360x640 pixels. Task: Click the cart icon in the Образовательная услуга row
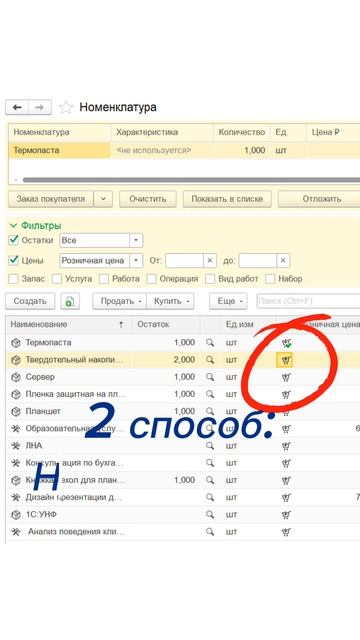pyautogui.click(x=286, y=429)
